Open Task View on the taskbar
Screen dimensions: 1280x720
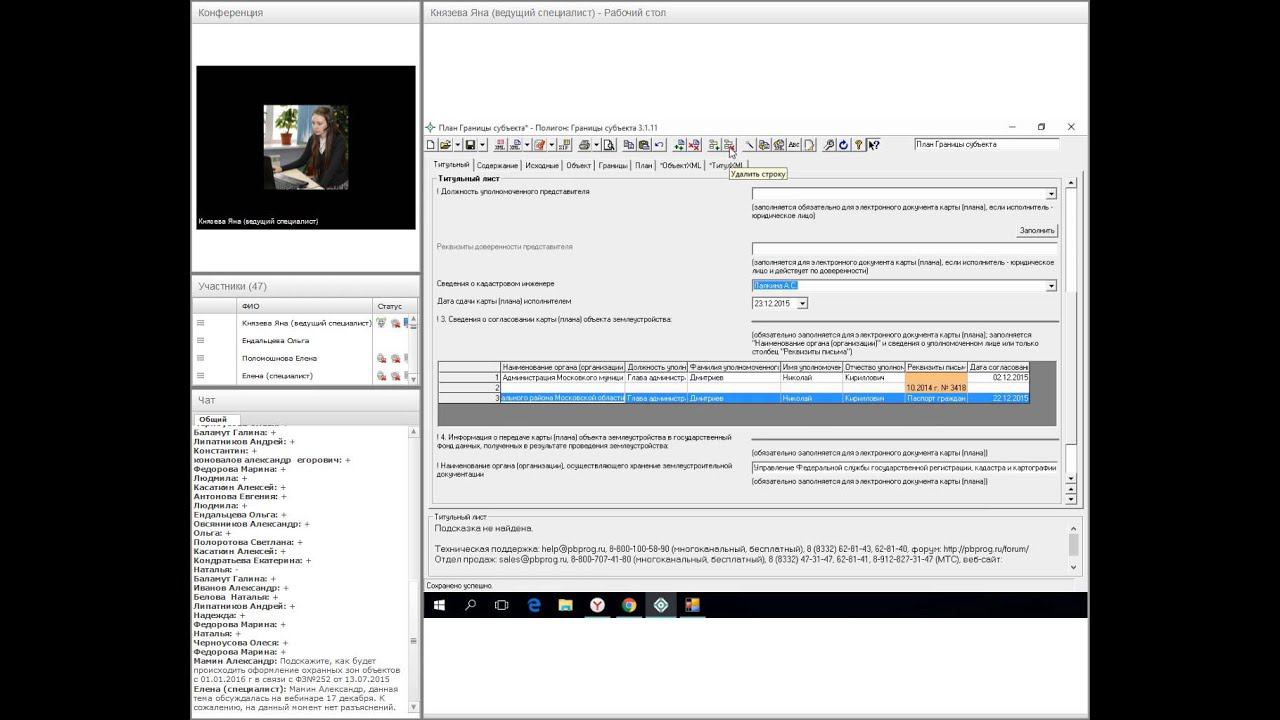pos(502,605)
